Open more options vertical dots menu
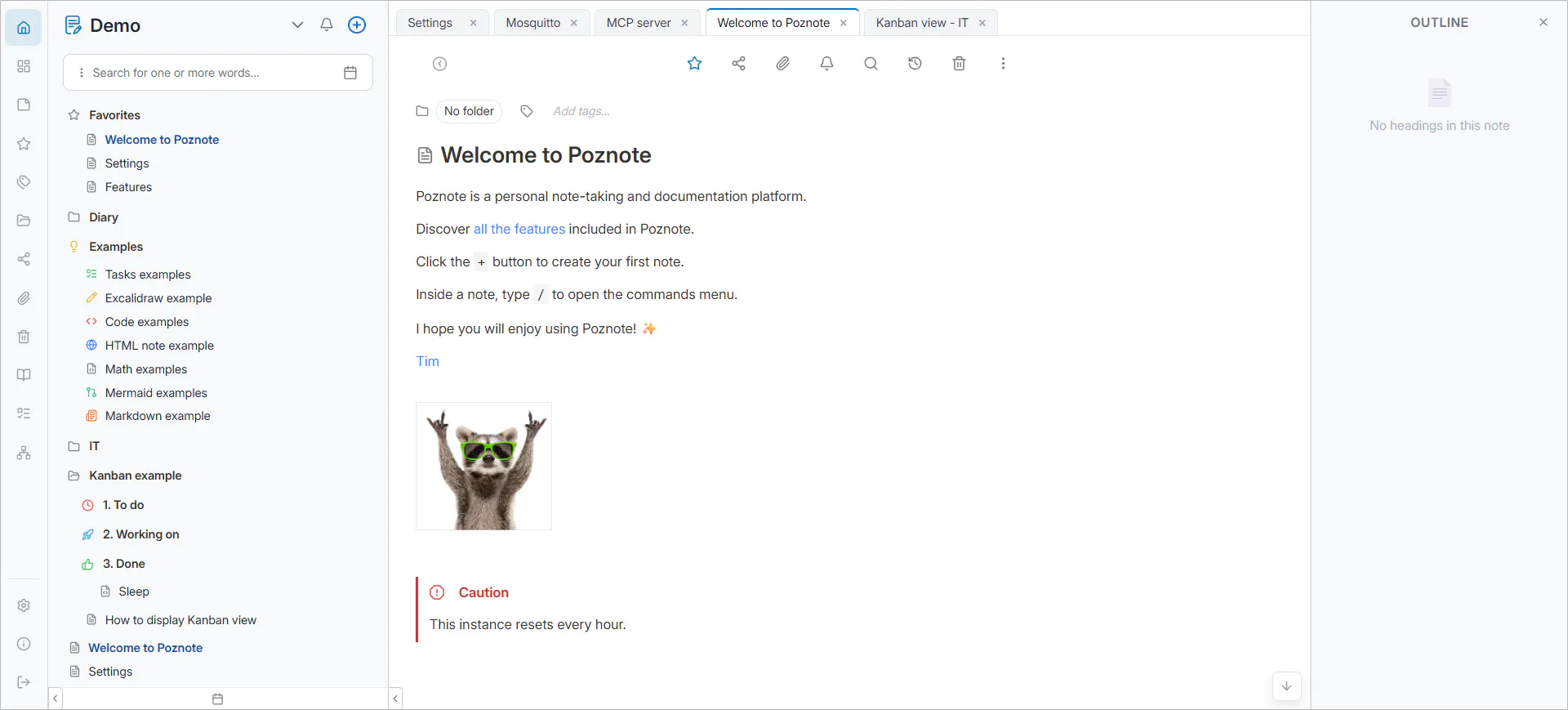This screenshot has height=710, width=1568. [x=1003, y=63]
